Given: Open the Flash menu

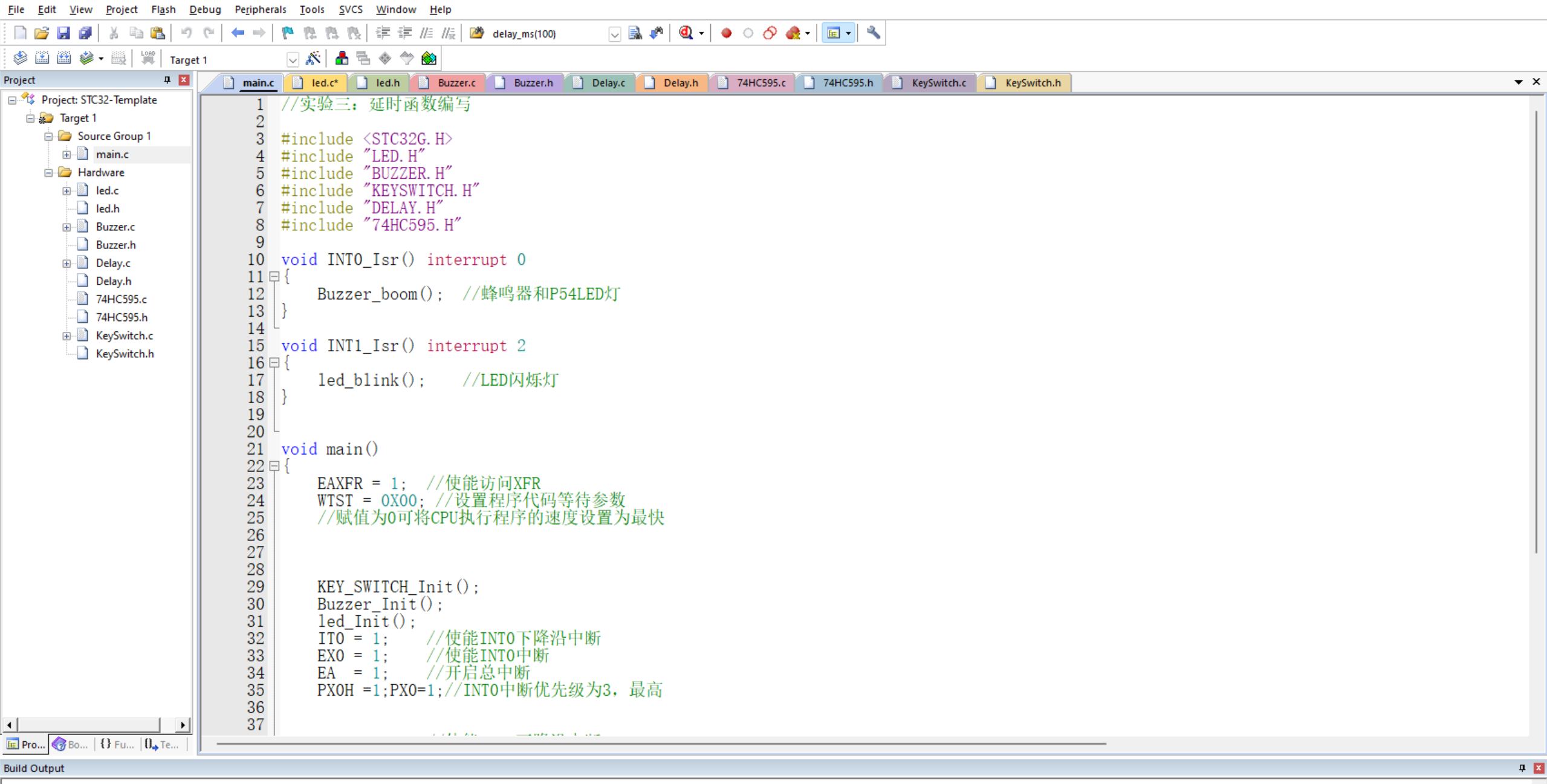Looking at the screenshot, I should point(163,9).
